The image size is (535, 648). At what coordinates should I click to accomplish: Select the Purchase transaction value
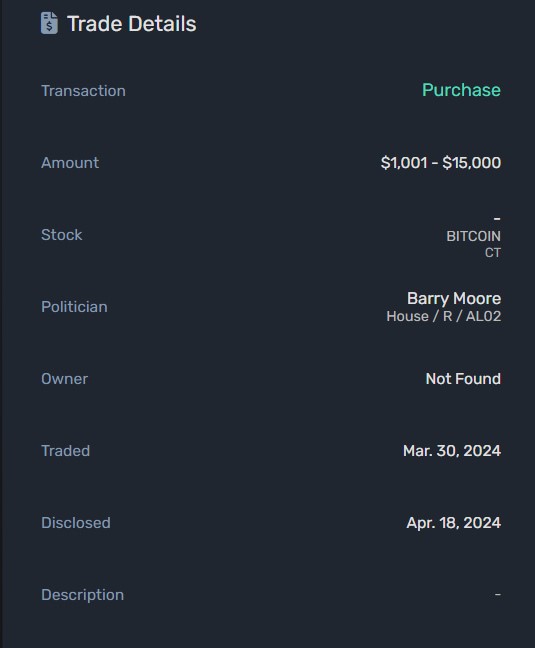(461, 90)
